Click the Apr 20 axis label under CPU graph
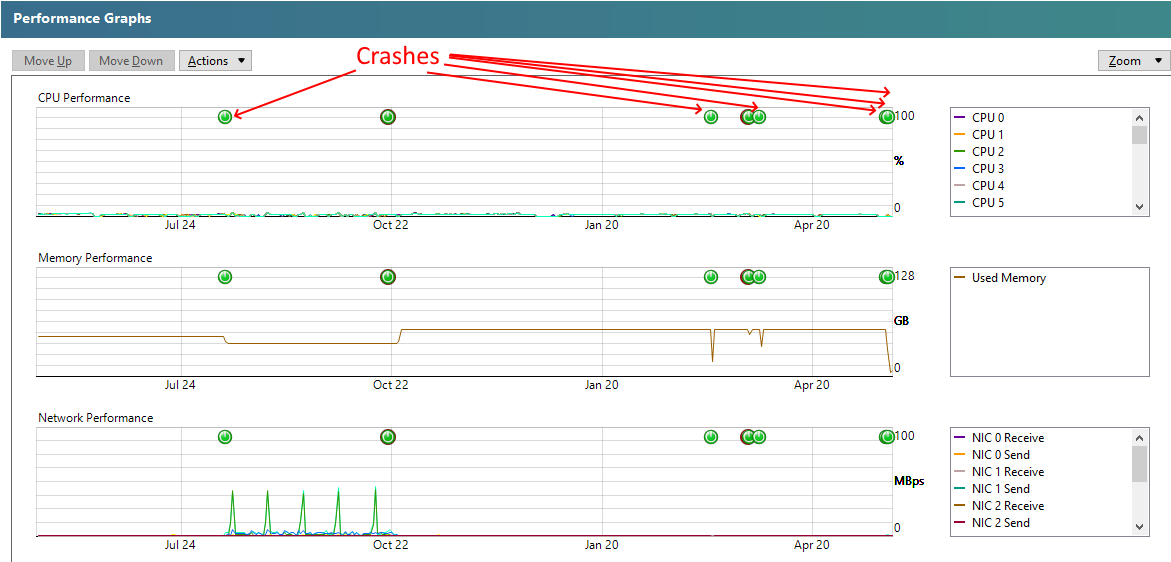This screenshot has width=1171, height=562. (812, 225)
